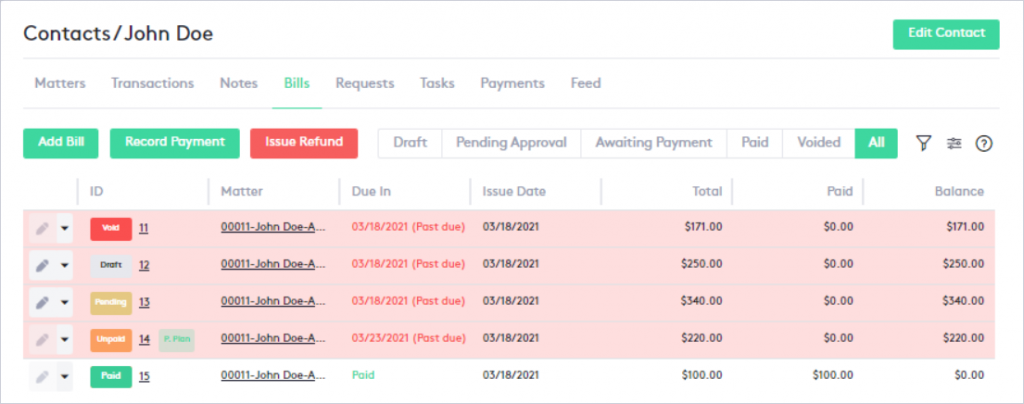
Task: Open matter link for bill 13
Action: pyautogui.click(x=273, y=302)
